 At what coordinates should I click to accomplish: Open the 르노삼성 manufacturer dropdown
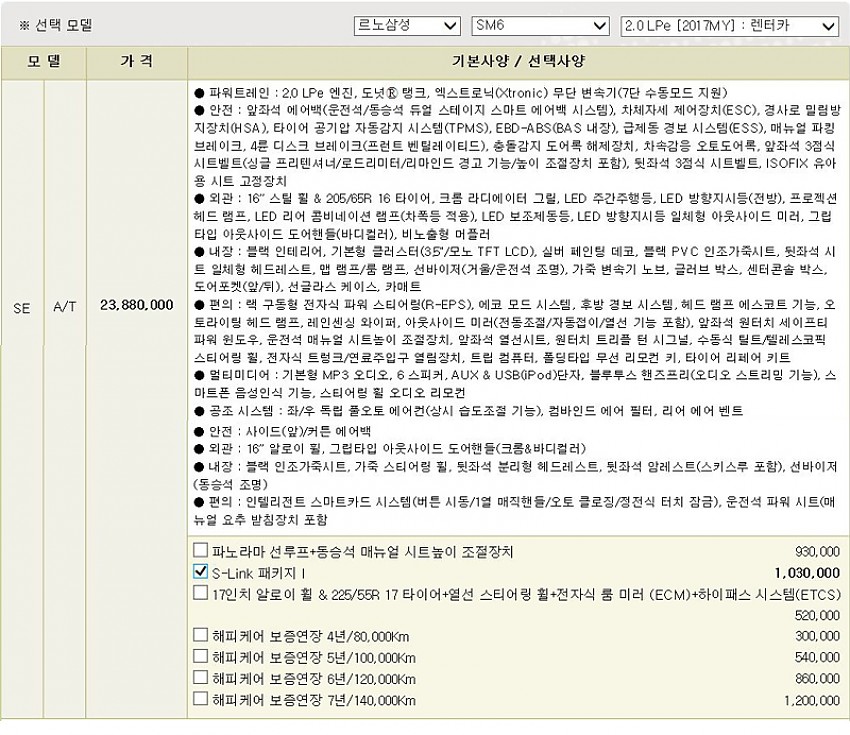408,26
